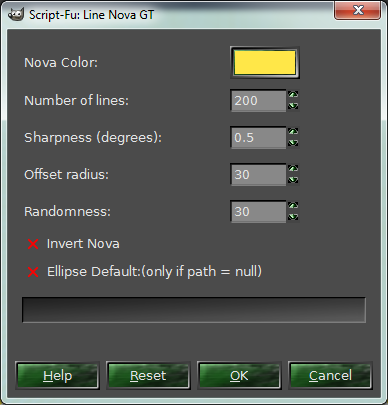This screenshot has height=405, width=388.
Task: Toggle the Ellipse Default checkbox
Action: coord(33,272)
